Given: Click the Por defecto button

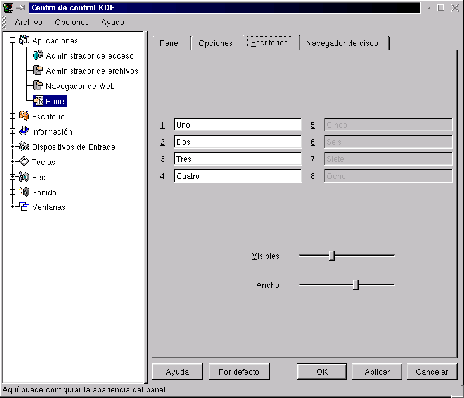Looking at the screenshot, I should tap(239, 372).
